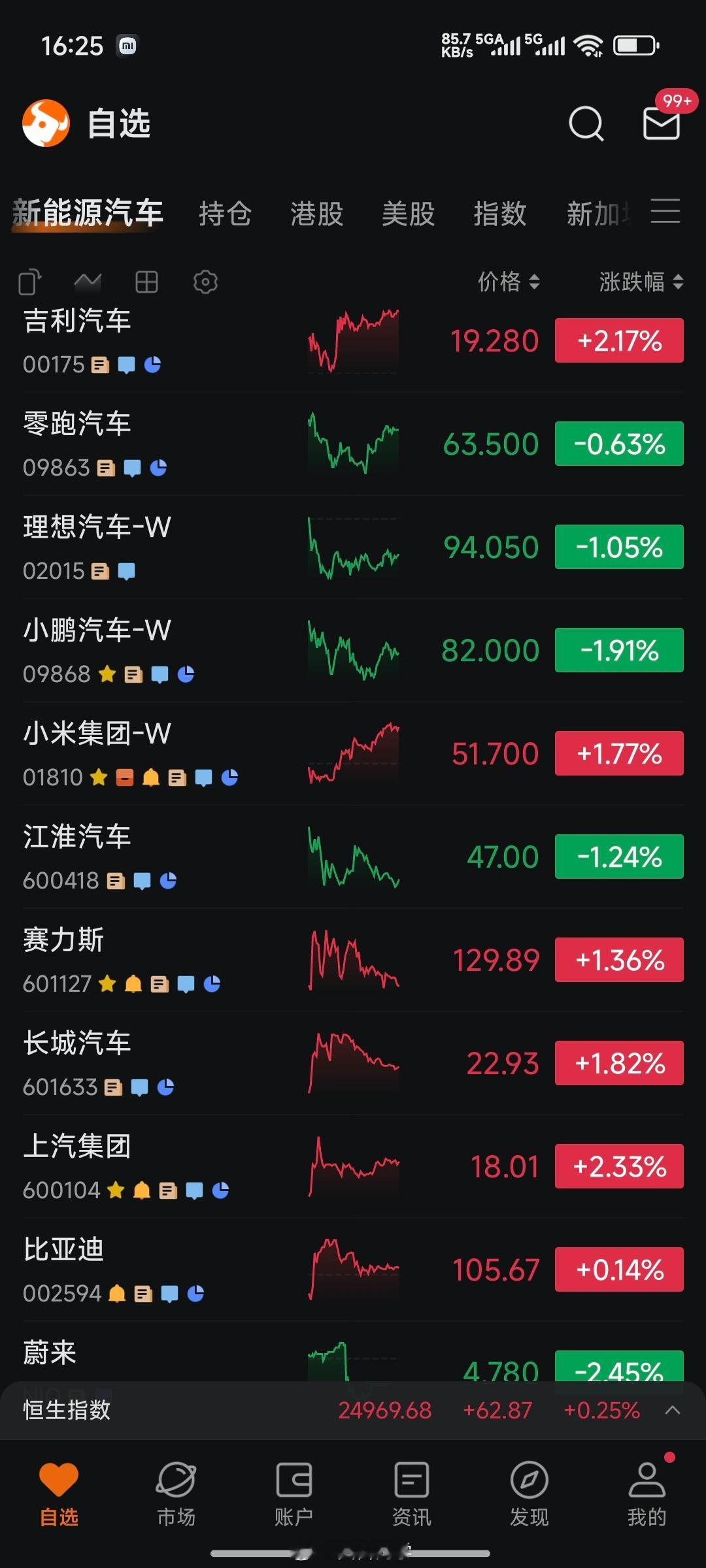This screenshot has height=1568, width=706.
Task: Toggle 零跑汽车 -0.63% change badge
Action: click(x=619, y=444)
